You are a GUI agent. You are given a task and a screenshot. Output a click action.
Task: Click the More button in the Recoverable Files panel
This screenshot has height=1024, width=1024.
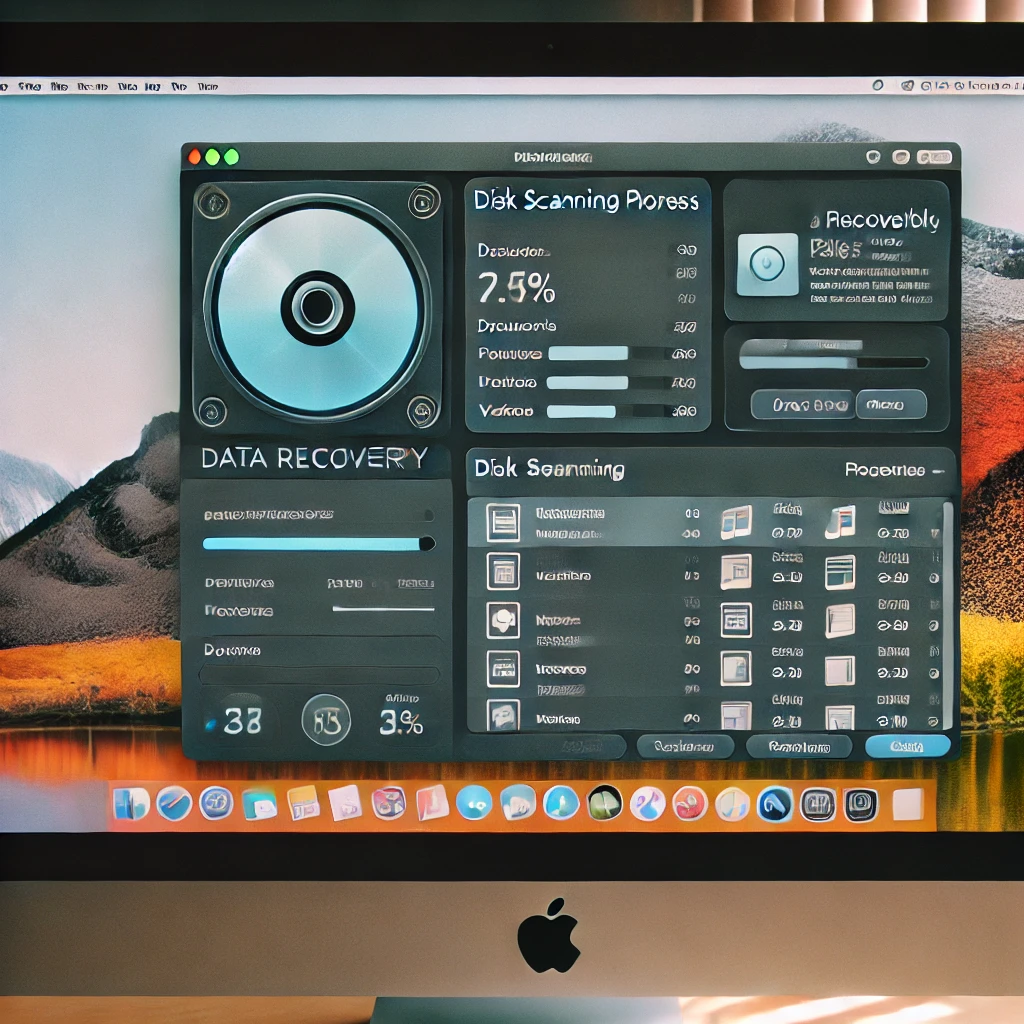[891, 405]
